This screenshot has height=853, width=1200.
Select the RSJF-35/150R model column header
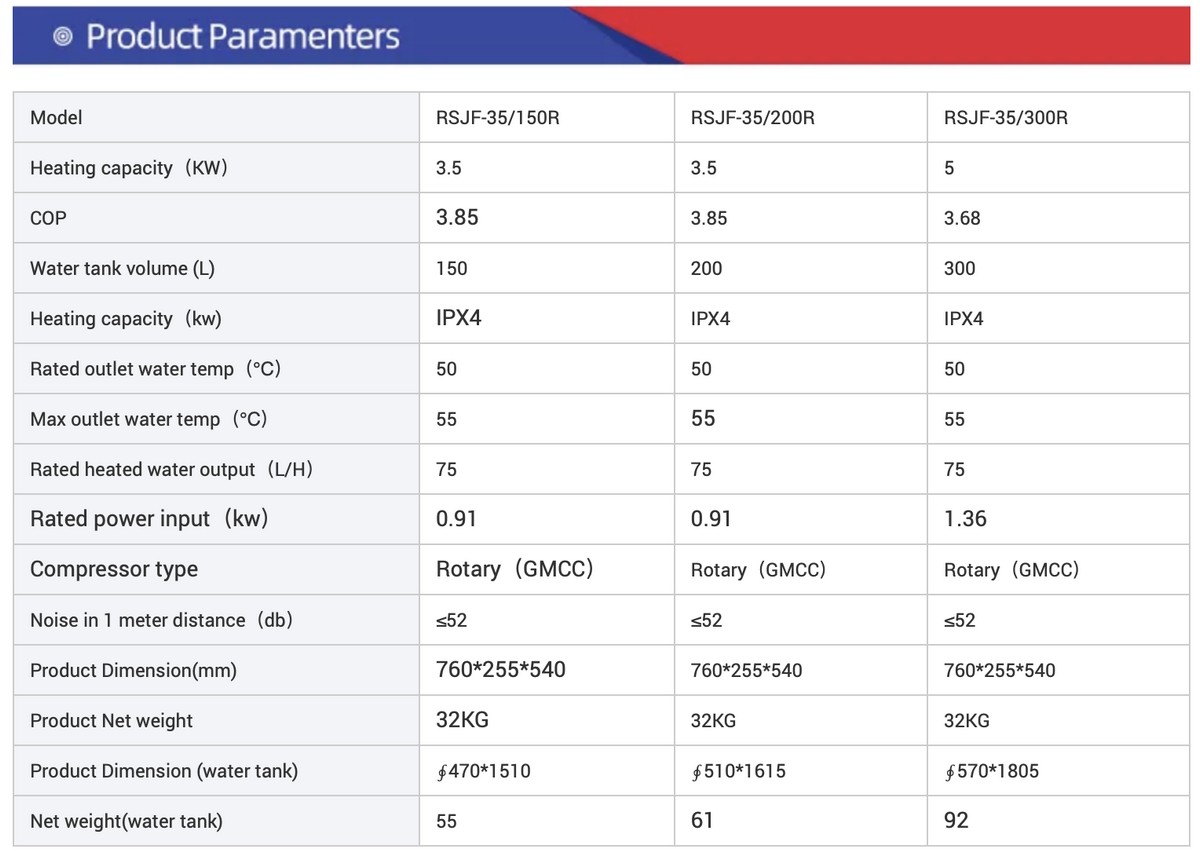(x=497, y=118)
